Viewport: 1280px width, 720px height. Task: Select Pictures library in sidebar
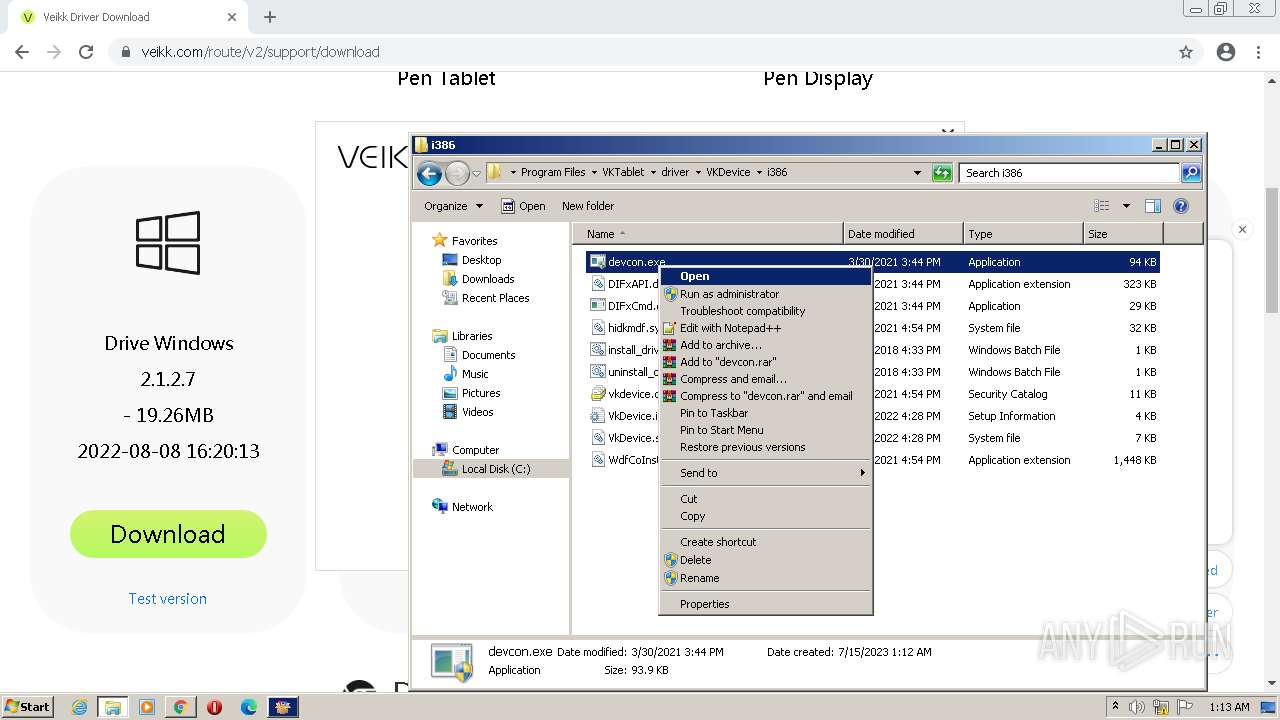pos(481,393)
